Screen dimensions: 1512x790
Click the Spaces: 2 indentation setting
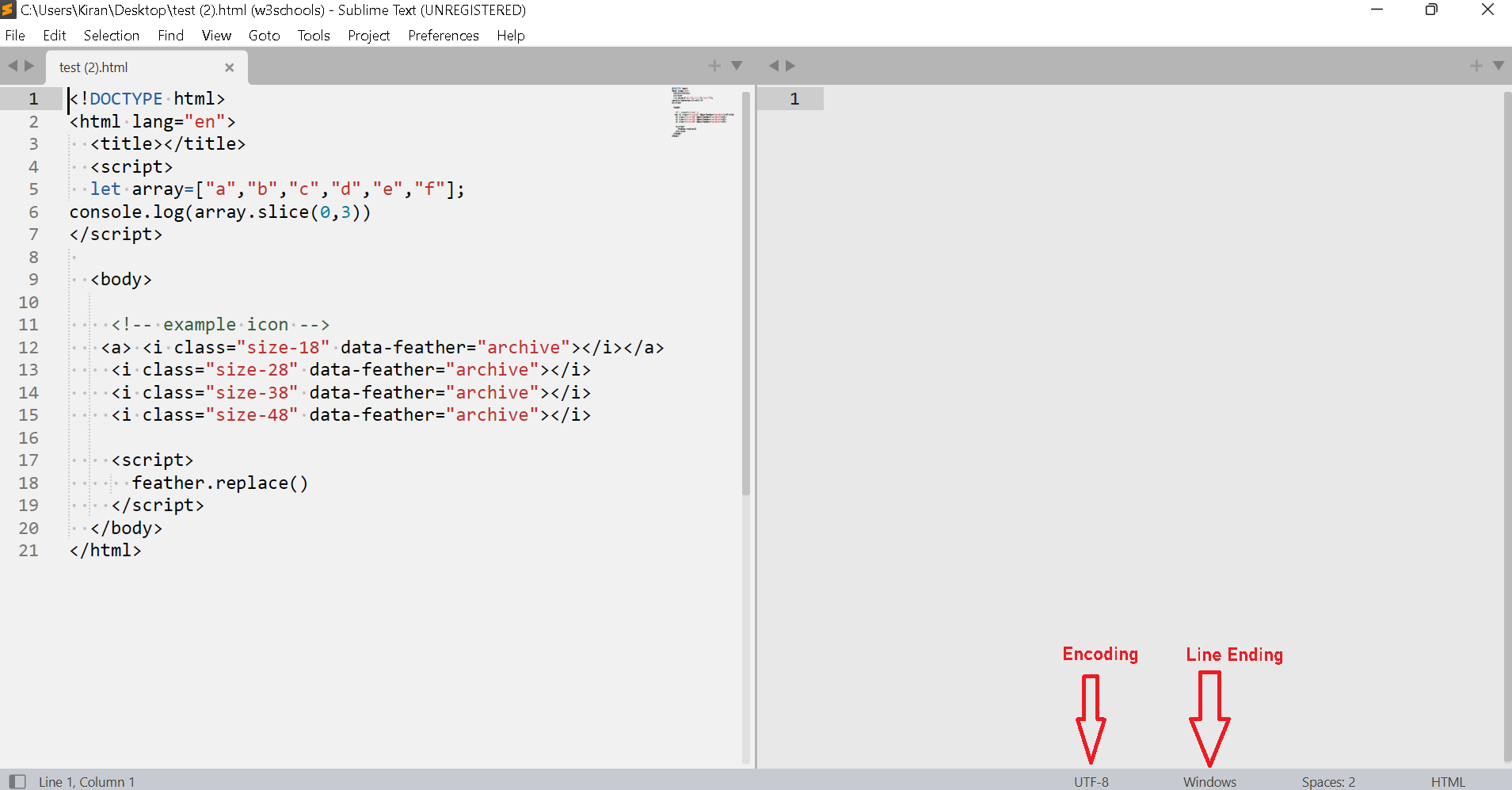coord(1327,781)
